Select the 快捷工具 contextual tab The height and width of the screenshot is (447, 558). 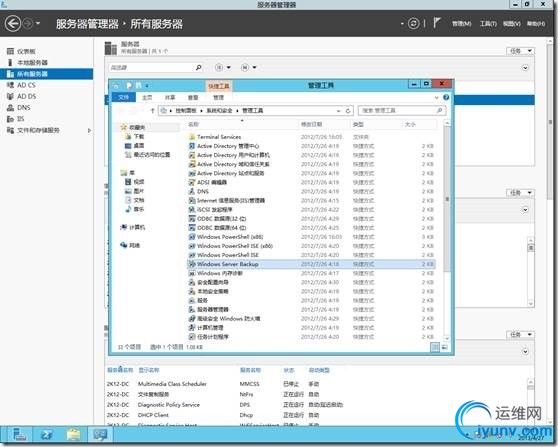click(219, 86)
